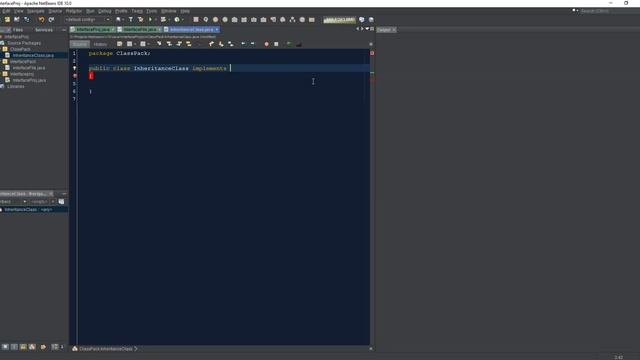This screenshot has height=360, width=640.
Task: Click the hint bulb glyph on line 3
Action: pos(75,68)
